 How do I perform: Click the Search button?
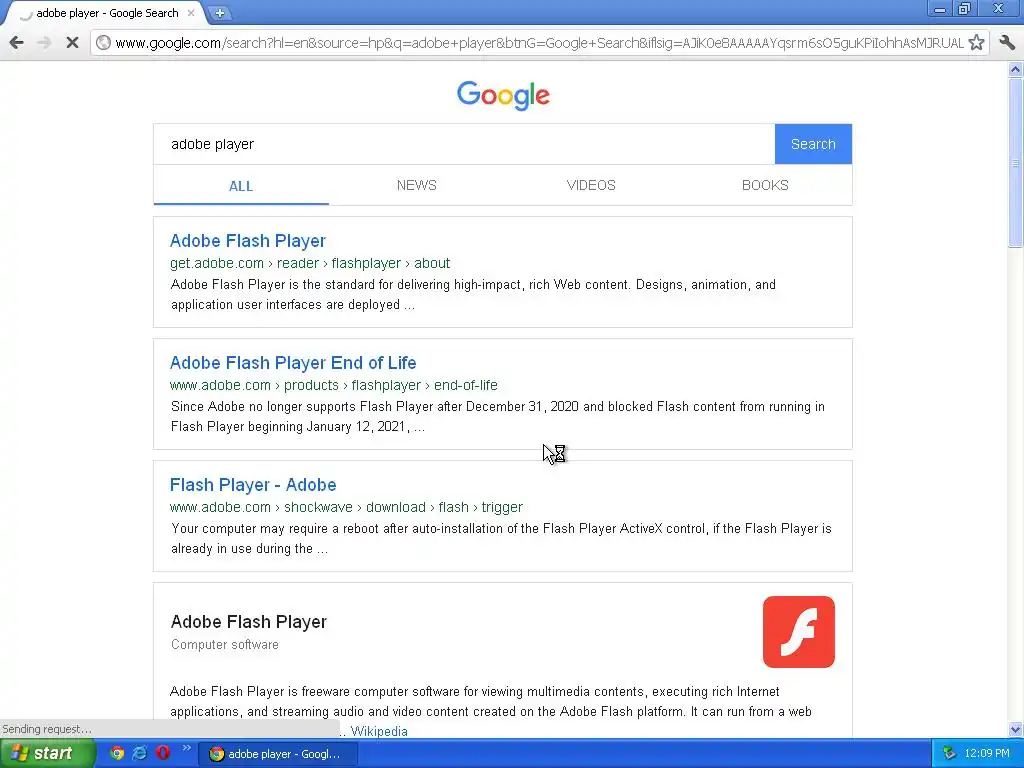[813, 144]
